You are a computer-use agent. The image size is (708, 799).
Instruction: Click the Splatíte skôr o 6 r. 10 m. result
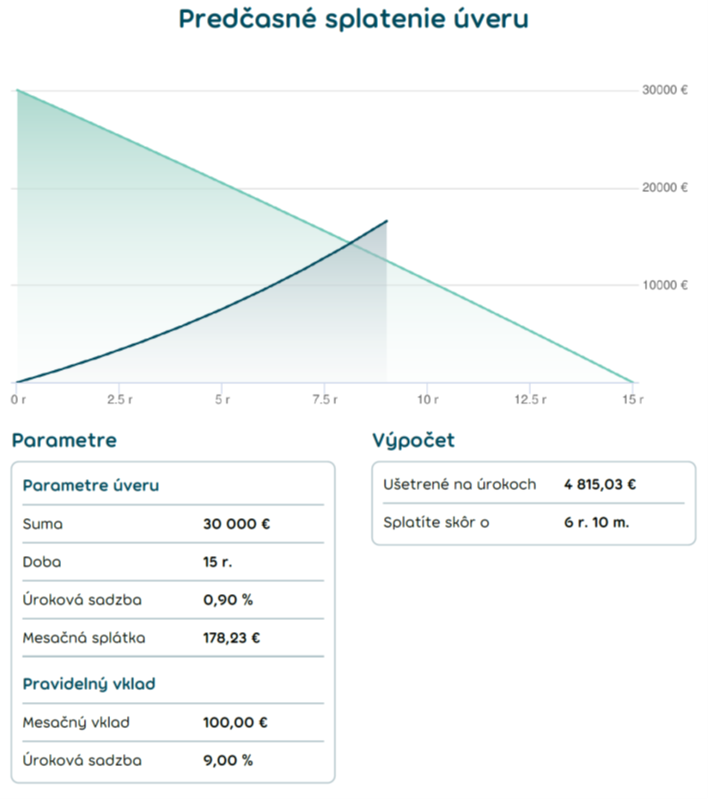point(596,522)
